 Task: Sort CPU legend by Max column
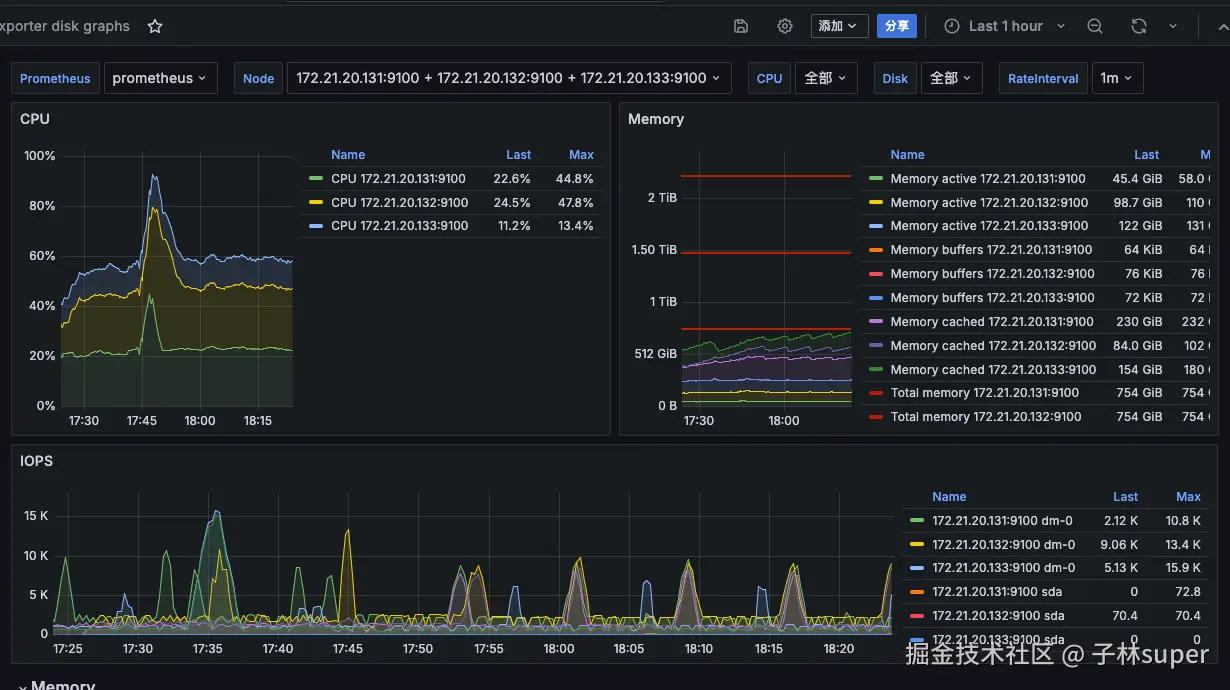click(x=581, y=155)
